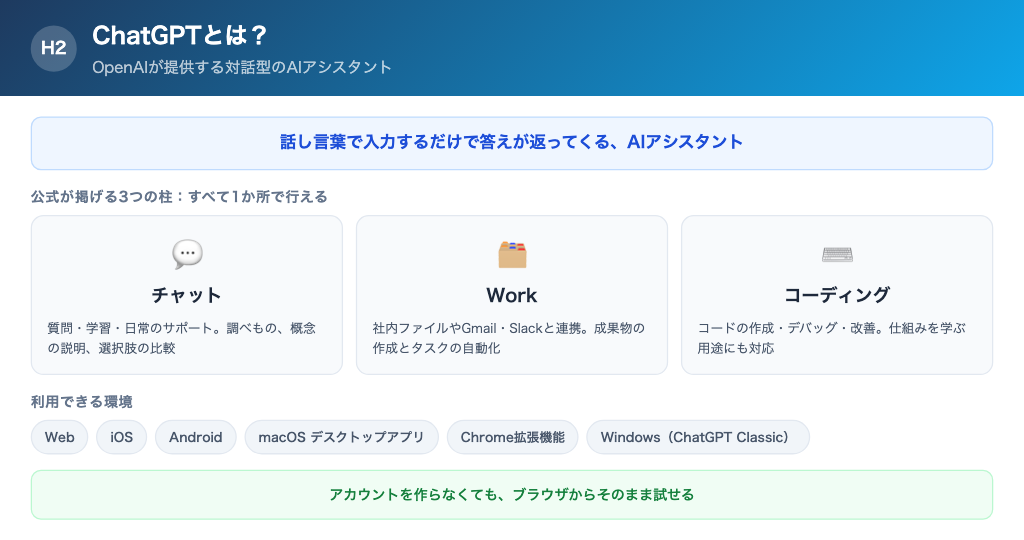Select the macOS デスクトップアプリ chip
The height and width of the screenshot is (540, 1024).
[x=342, y=437]
